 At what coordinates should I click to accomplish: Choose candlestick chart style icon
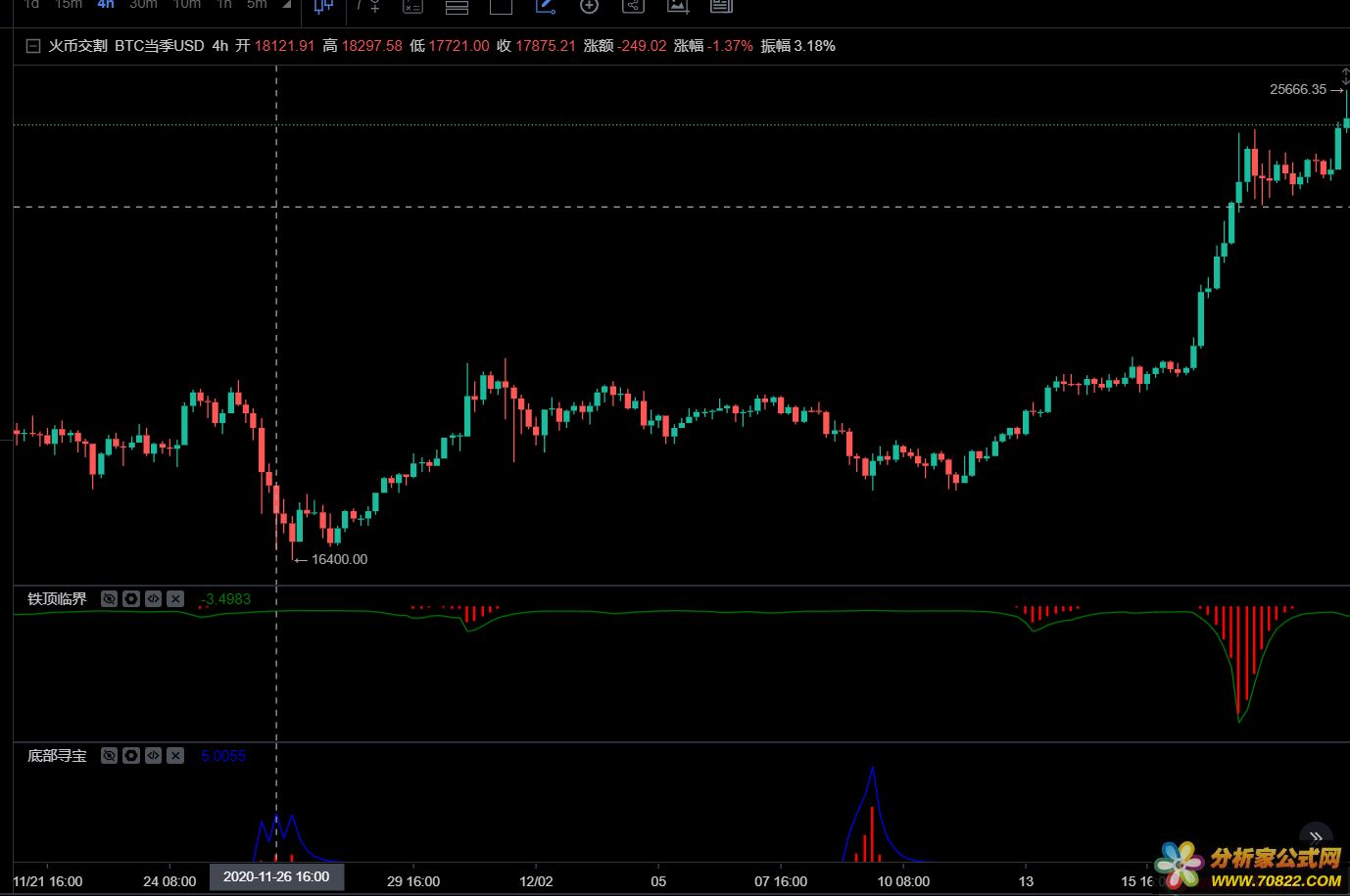tap(323, 6)
